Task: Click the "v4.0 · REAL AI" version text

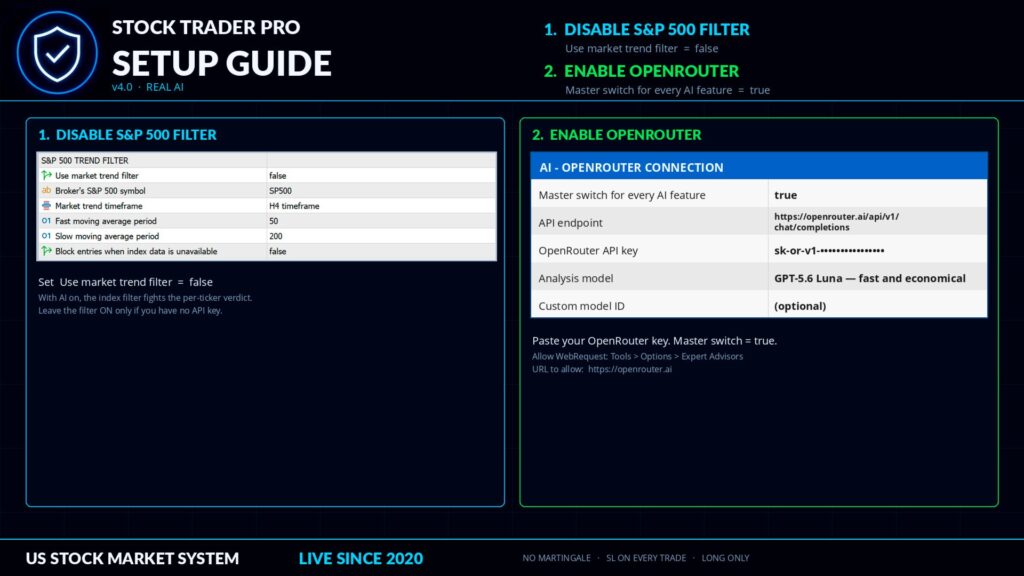Action: click(148, 87)
